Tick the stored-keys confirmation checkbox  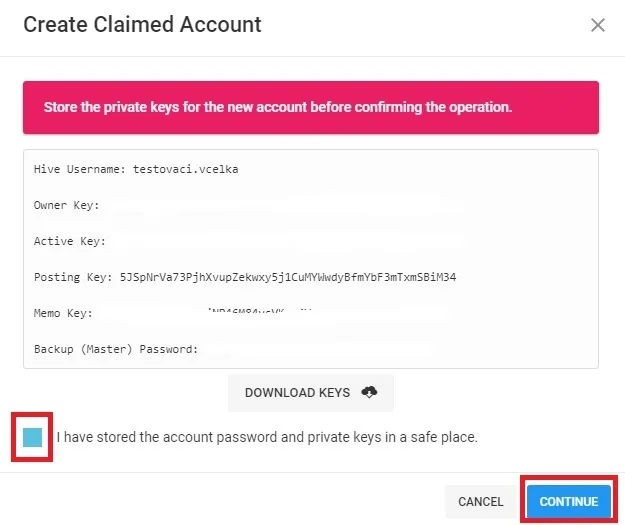click(32, 437)
